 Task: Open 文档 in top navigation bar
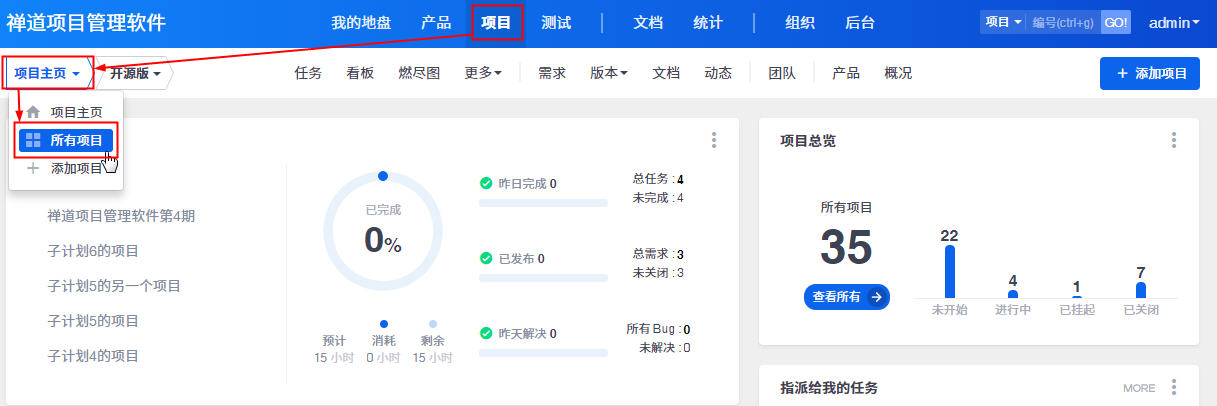click(x=648, y=23)
